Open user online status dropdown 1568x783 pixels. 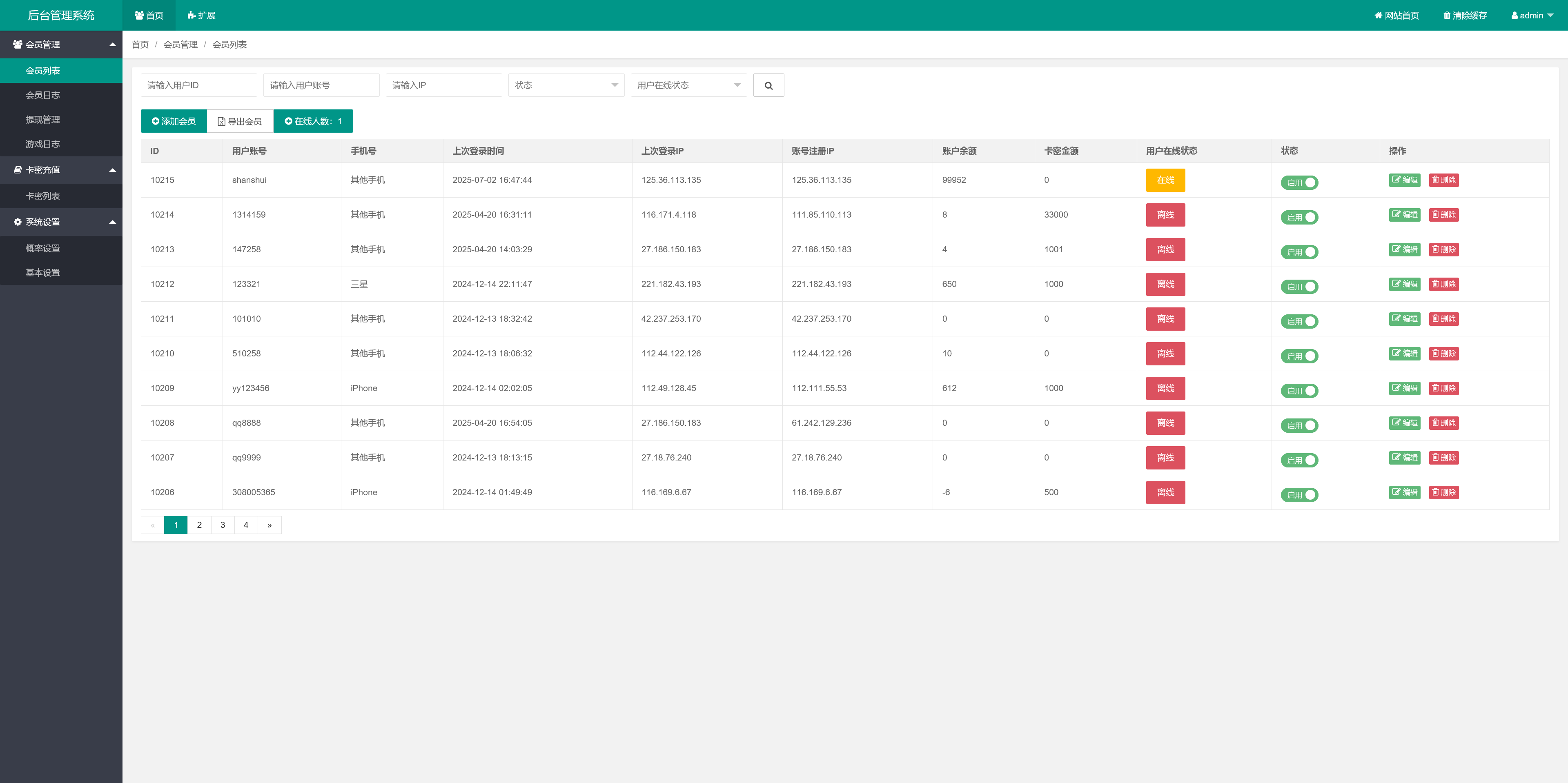pos(688,85)
